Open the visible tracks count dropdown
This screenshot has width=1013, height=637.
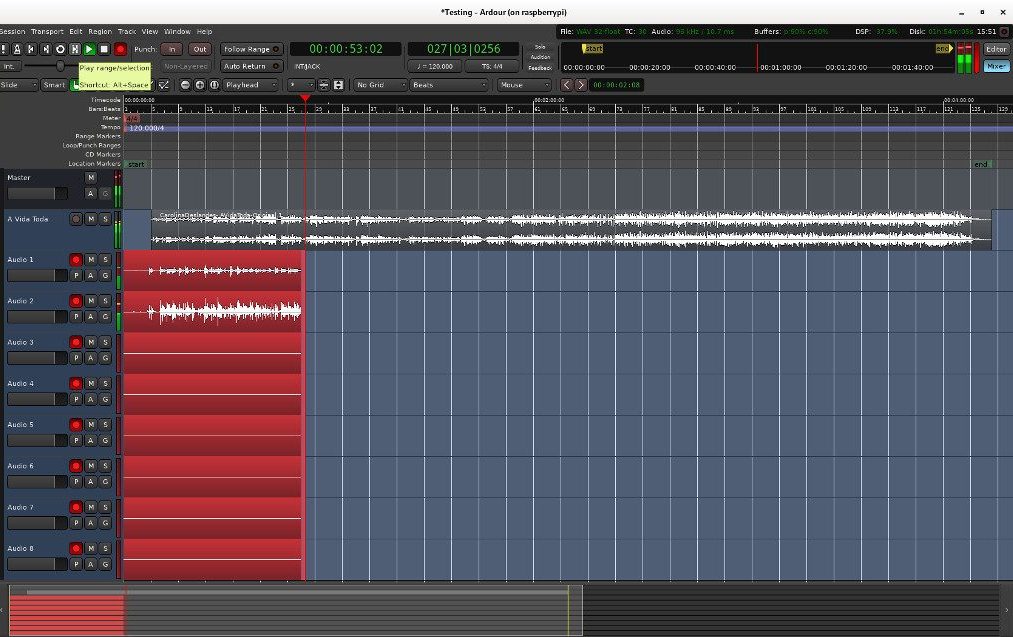(300, 85)
